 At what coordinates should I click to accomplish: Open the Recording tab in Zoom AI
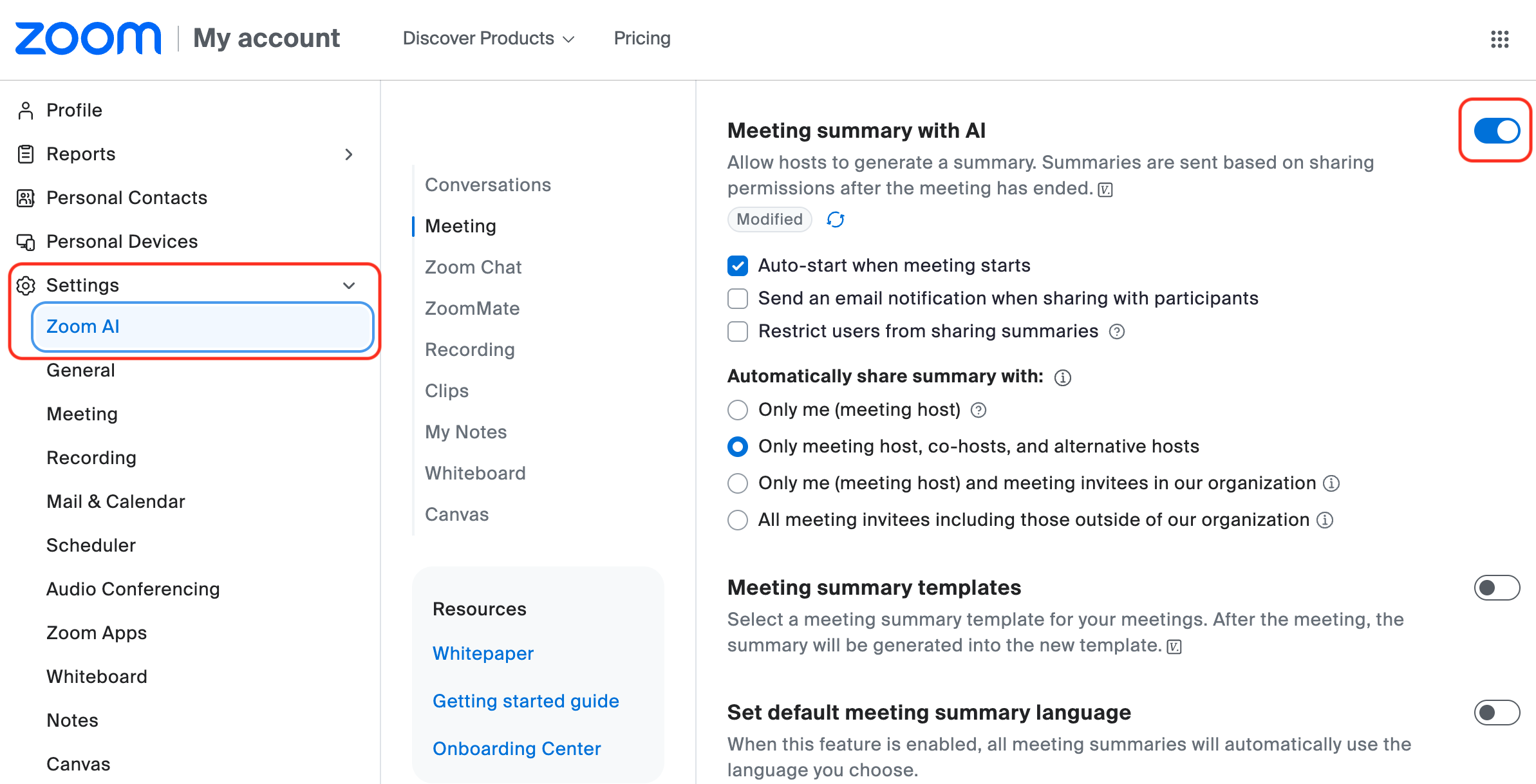coord(470,350)
